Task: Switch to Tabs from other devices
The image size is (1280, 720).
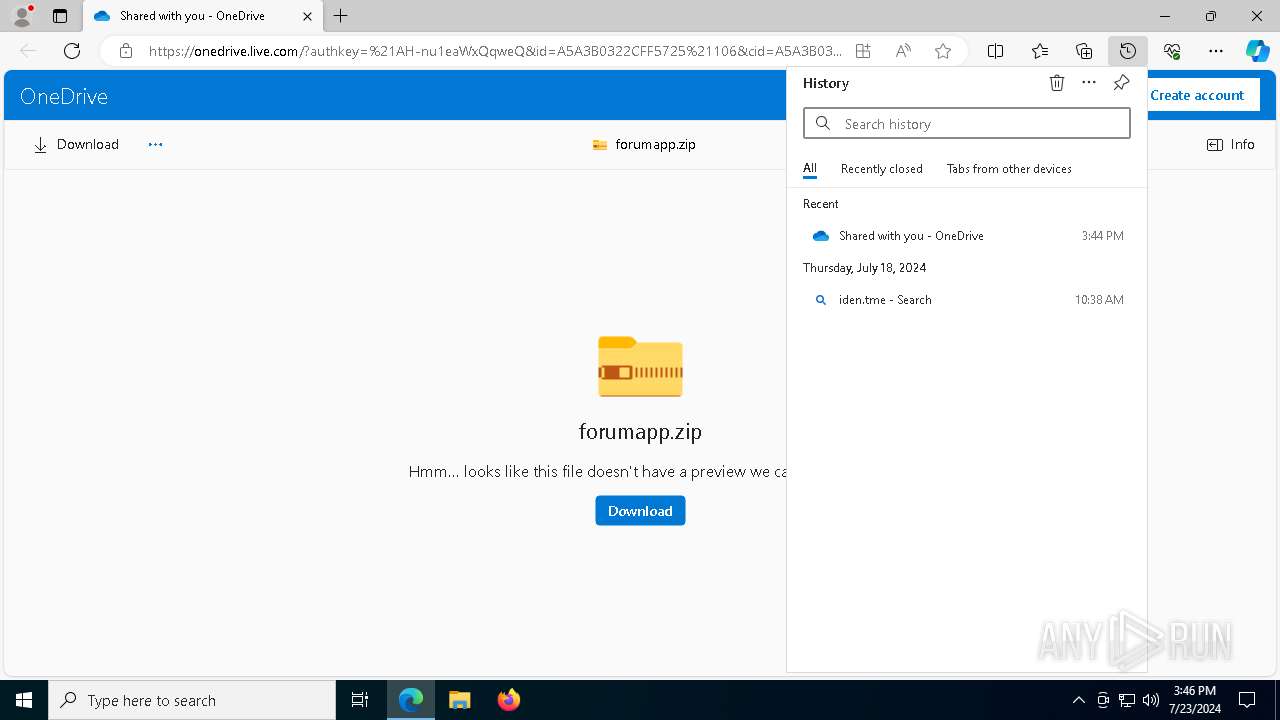Action: click(x=1009, y=169)
